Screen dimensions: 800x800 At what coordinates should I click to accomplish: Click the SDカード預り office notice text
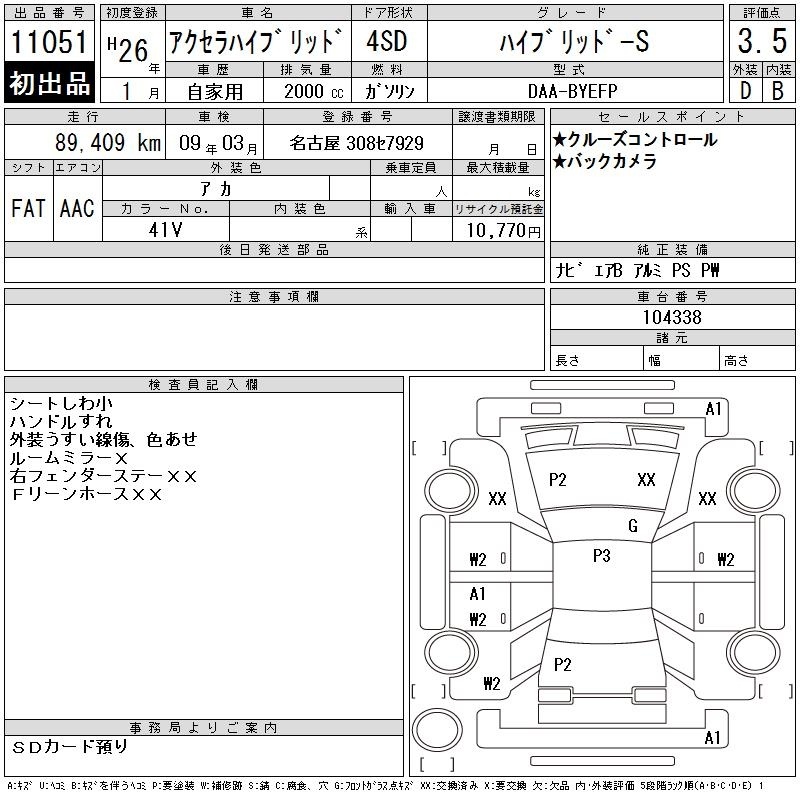71,746
